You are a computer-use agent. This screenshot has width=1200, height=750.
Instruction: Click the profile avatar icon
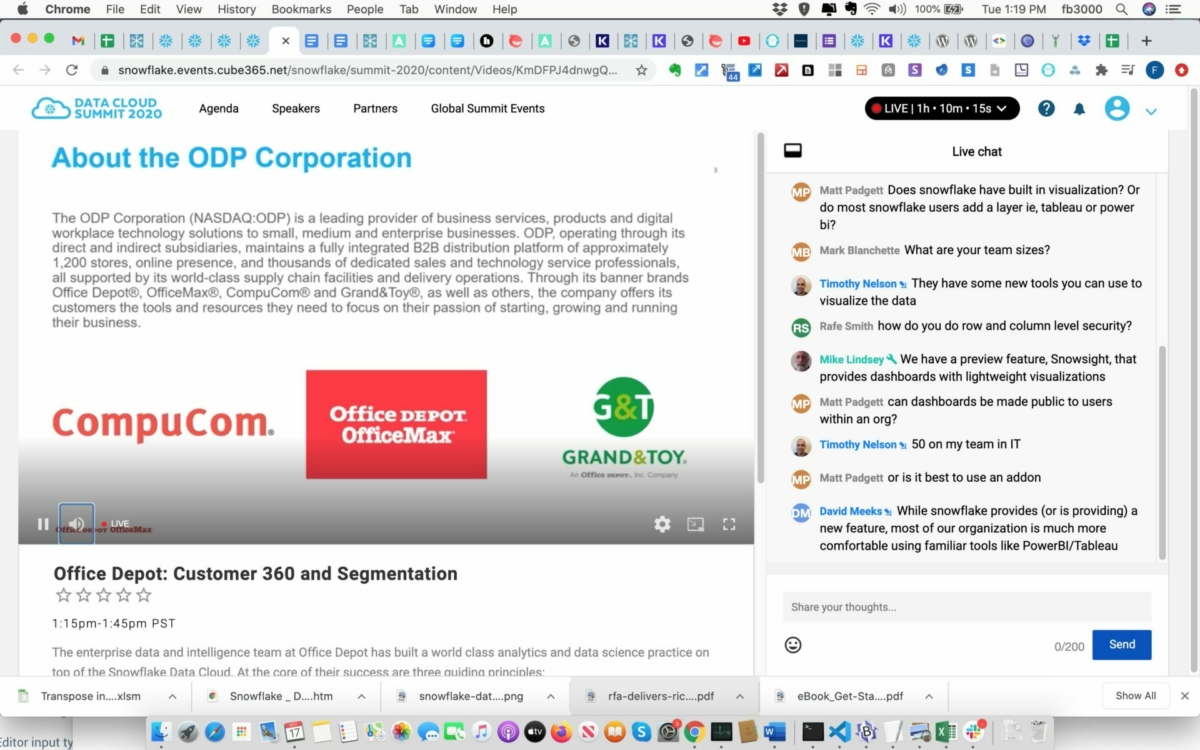pyautogui.click(x=1117, y=108)
